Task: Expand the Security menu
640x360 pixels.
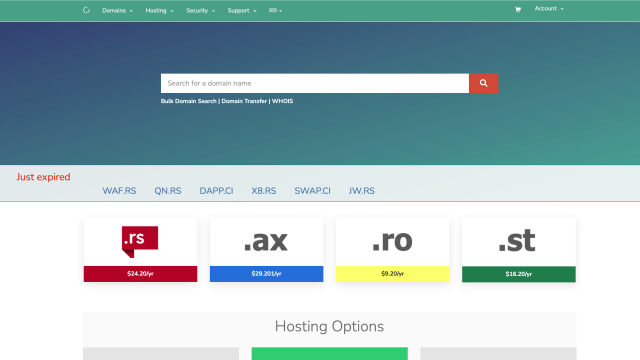Action: (x=200, y=11)
